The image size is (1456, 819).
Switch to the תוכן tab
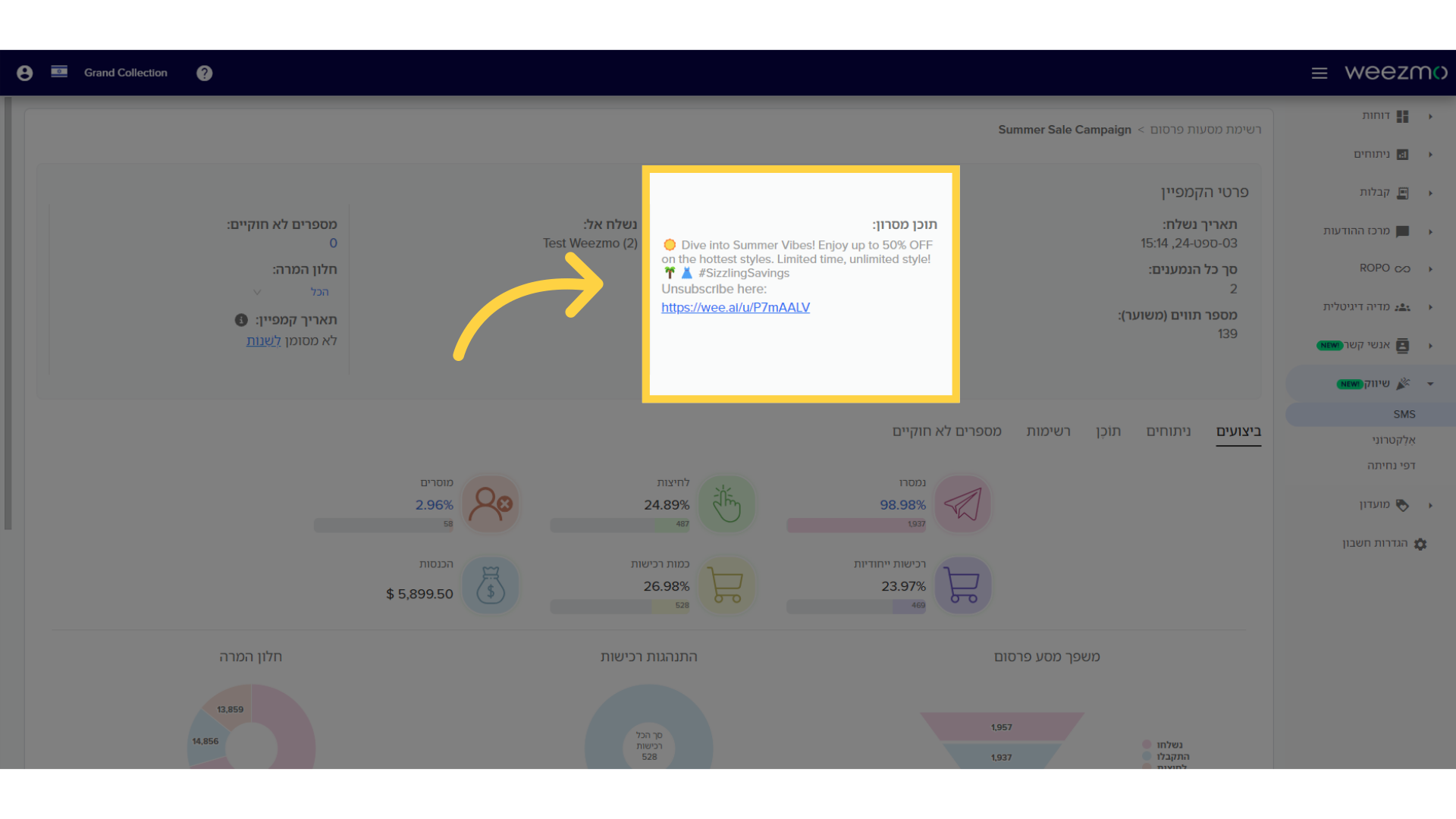[x=1108, y=431]
